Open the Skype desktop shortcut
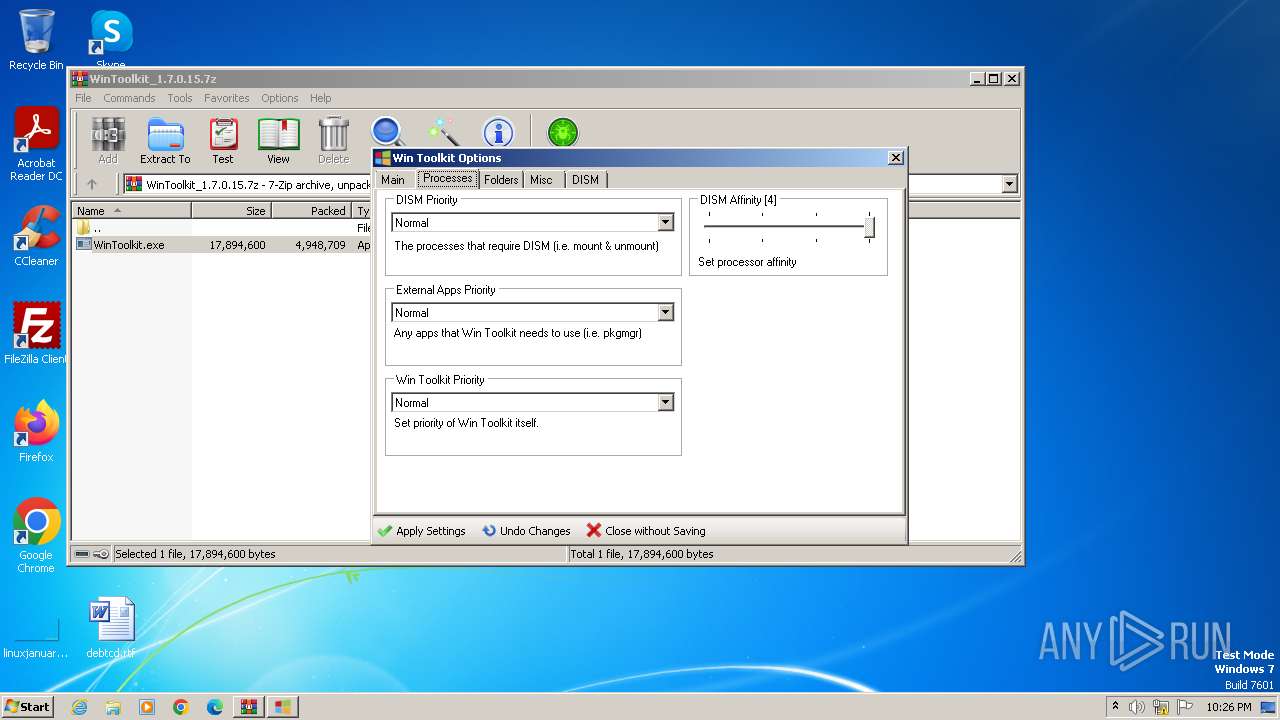Screen dimensions: 1280x720 (x=110, y=38)
